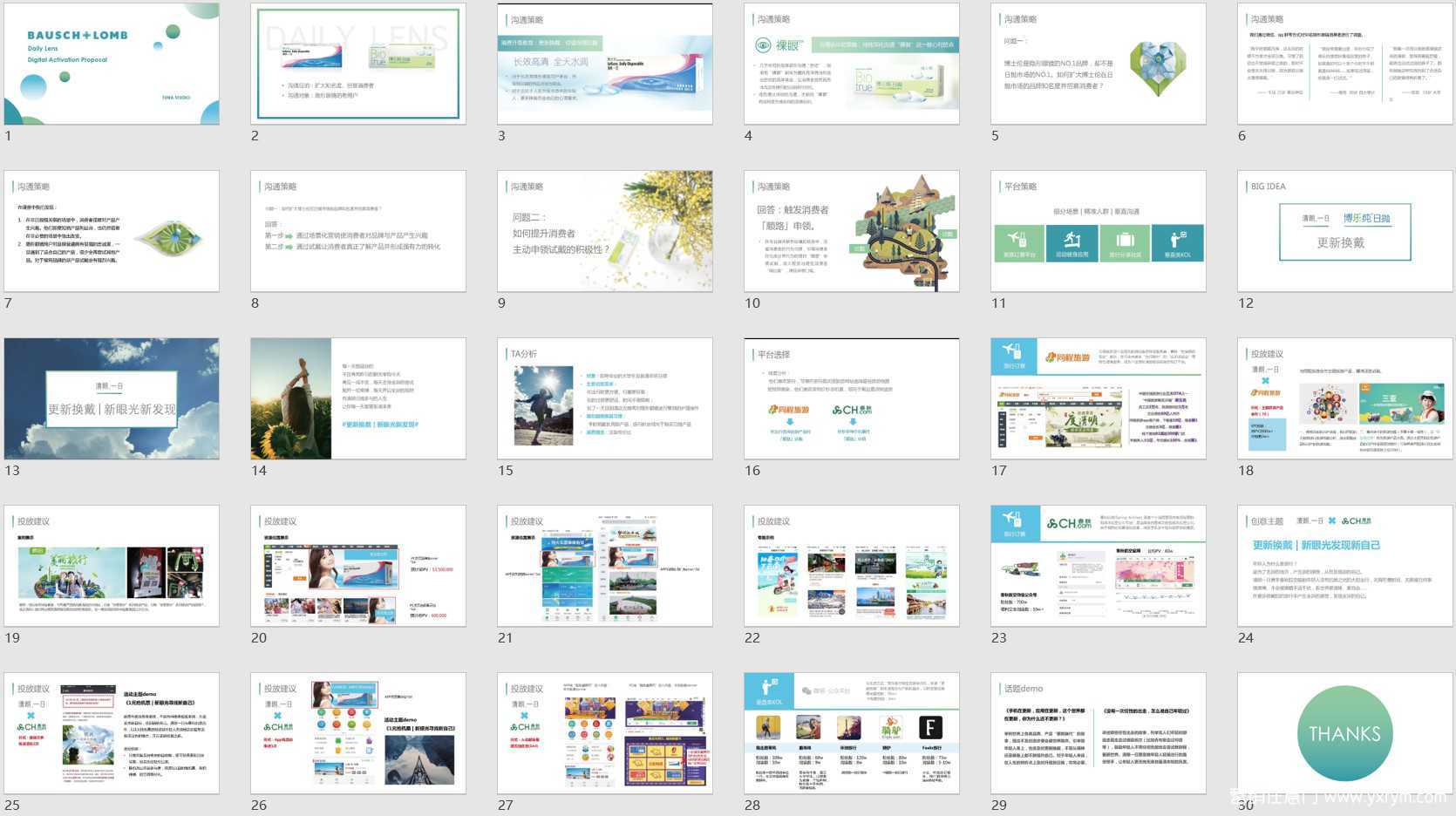
Task: Select slide 4 with 裸眼 heading
Action: click(x=852, y=64)
